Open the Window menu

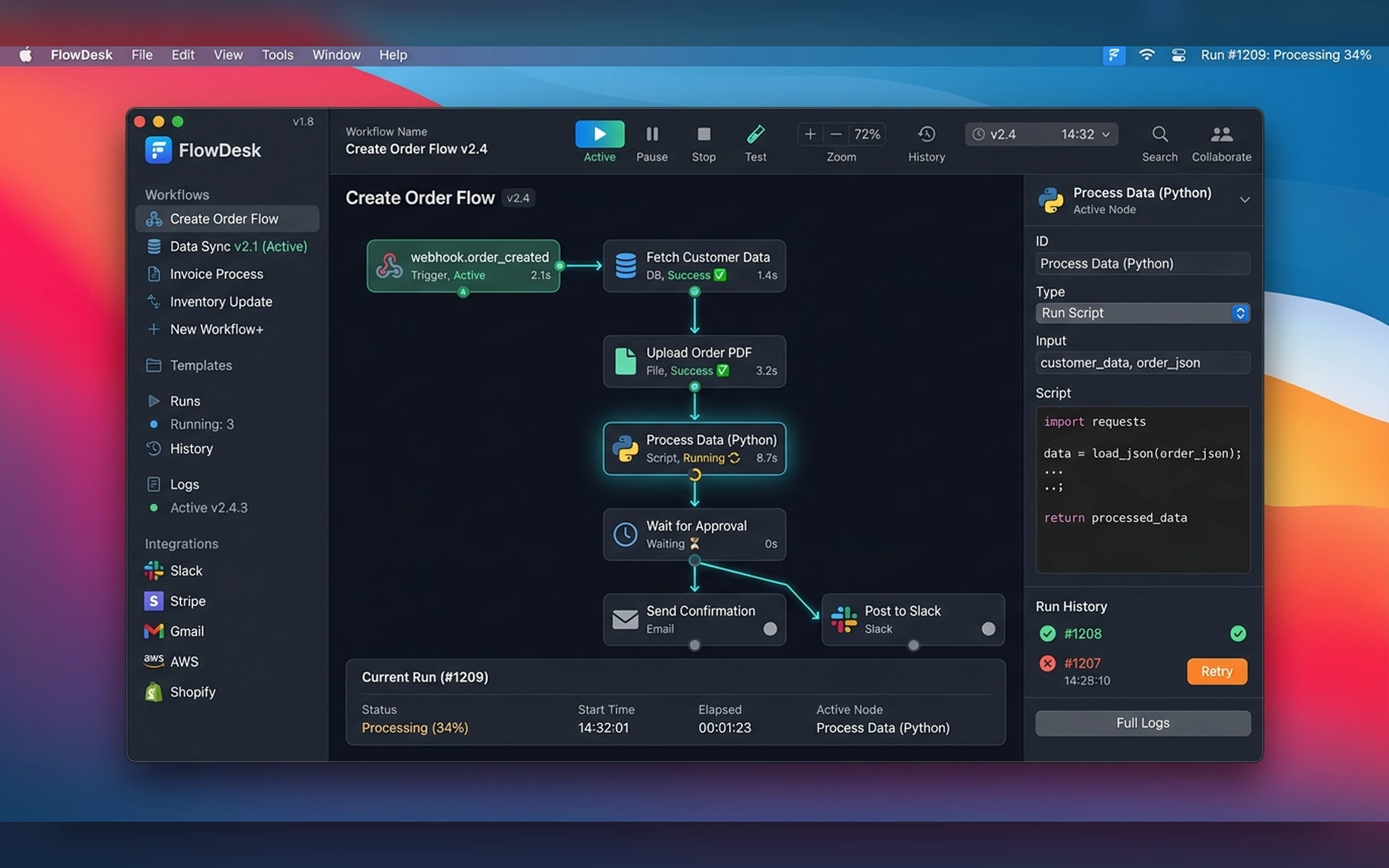click(336, 55)
